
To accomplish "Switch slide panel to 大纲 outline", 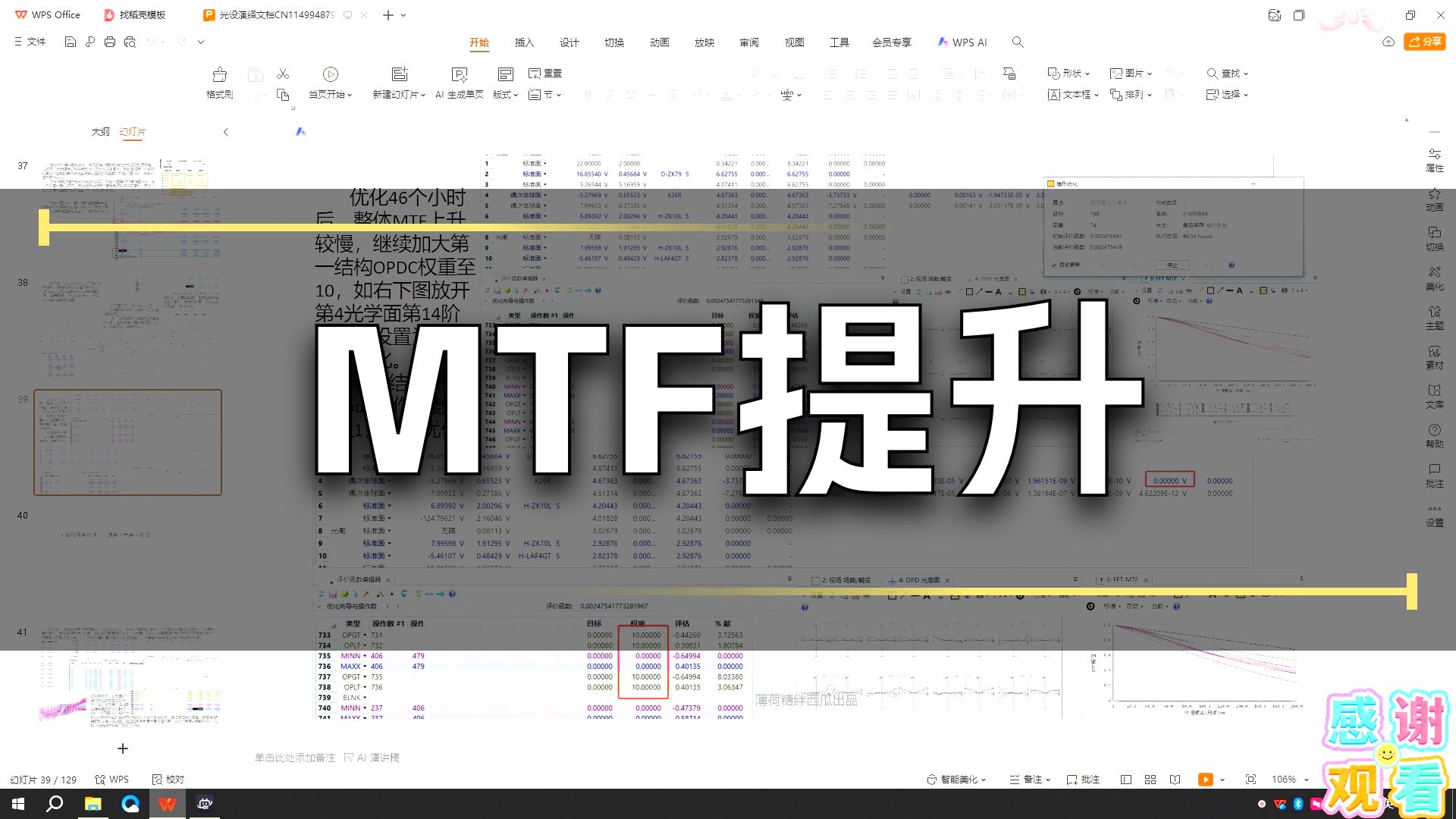I will click(100, 132).
